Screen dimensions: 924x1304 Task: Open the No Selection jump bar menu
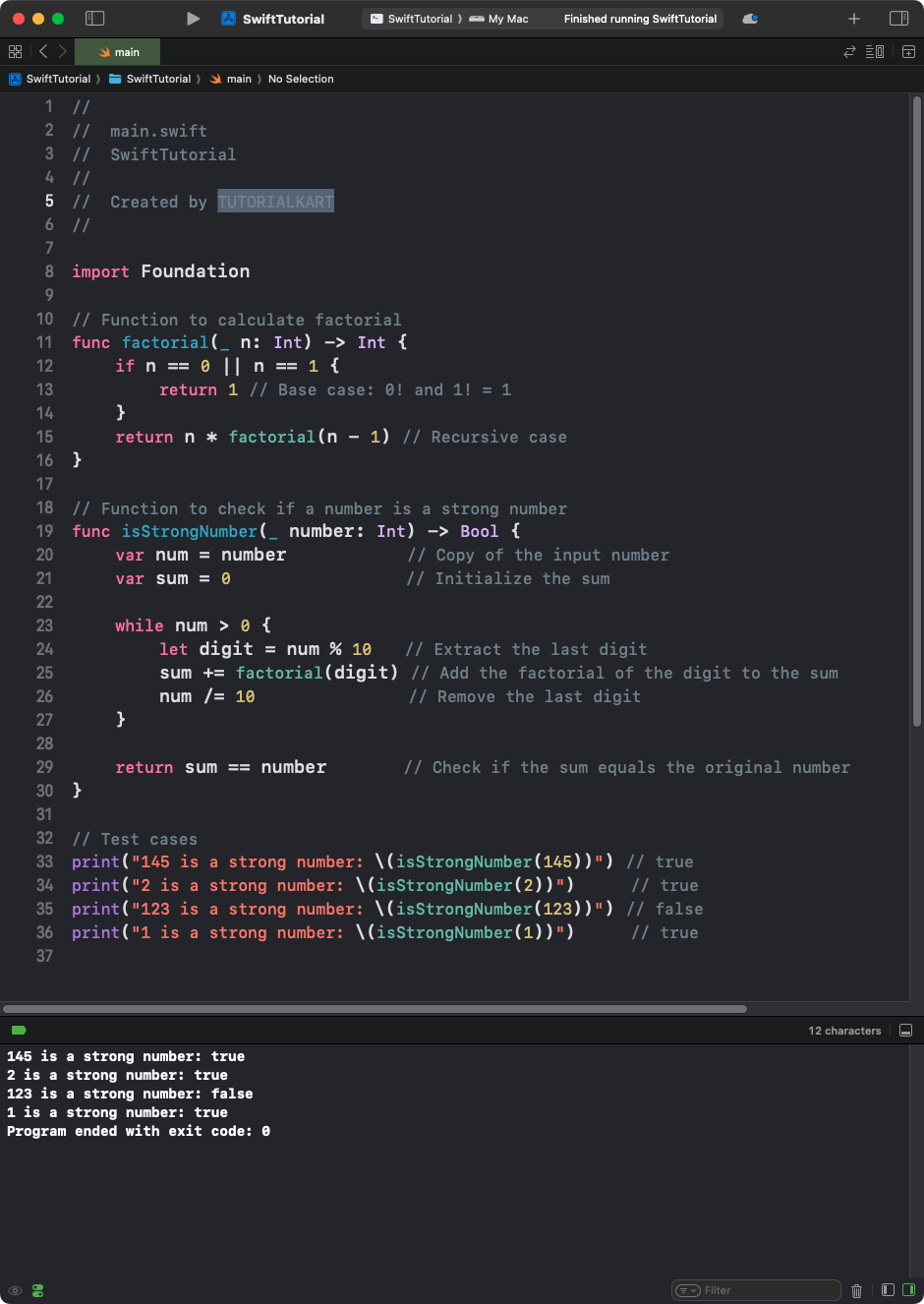pos(301,79)
